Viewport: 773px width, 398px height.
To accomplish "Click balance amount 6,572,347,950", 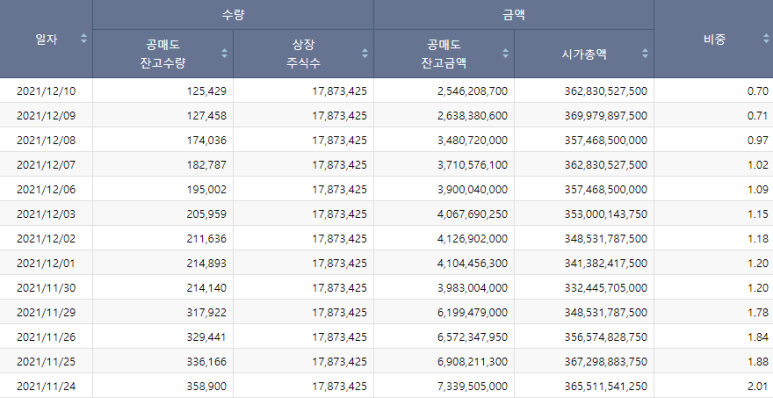I will click(472, 337).
